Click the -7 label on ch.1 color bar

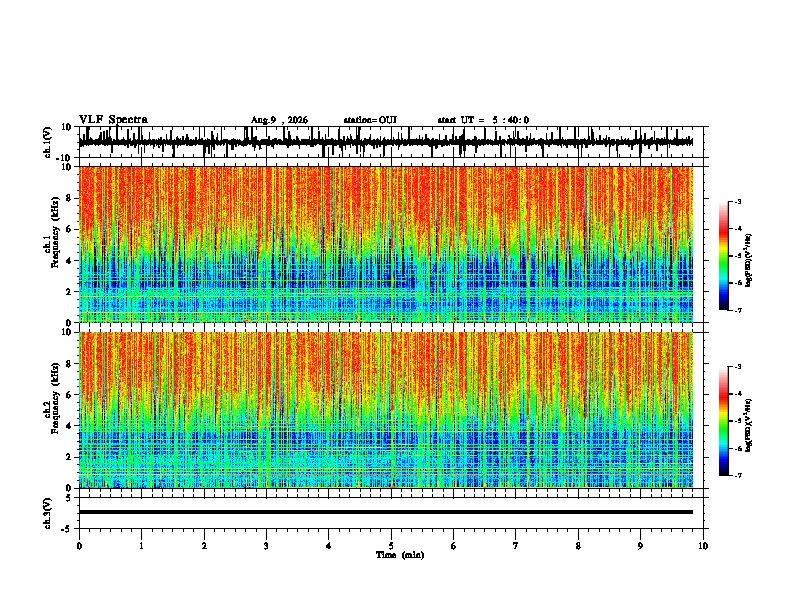coord(737,310)
